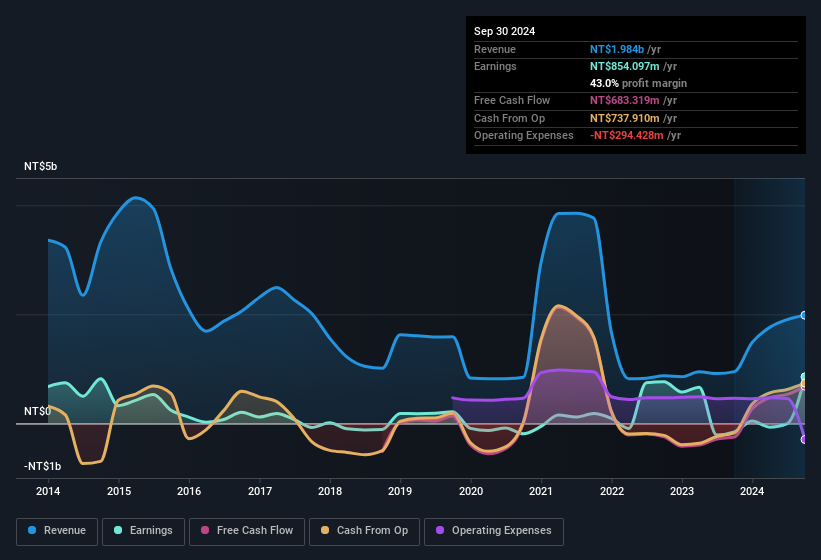Click the 2017 x-axis label
Screen dimensions: 821x560
pos(260,491)
